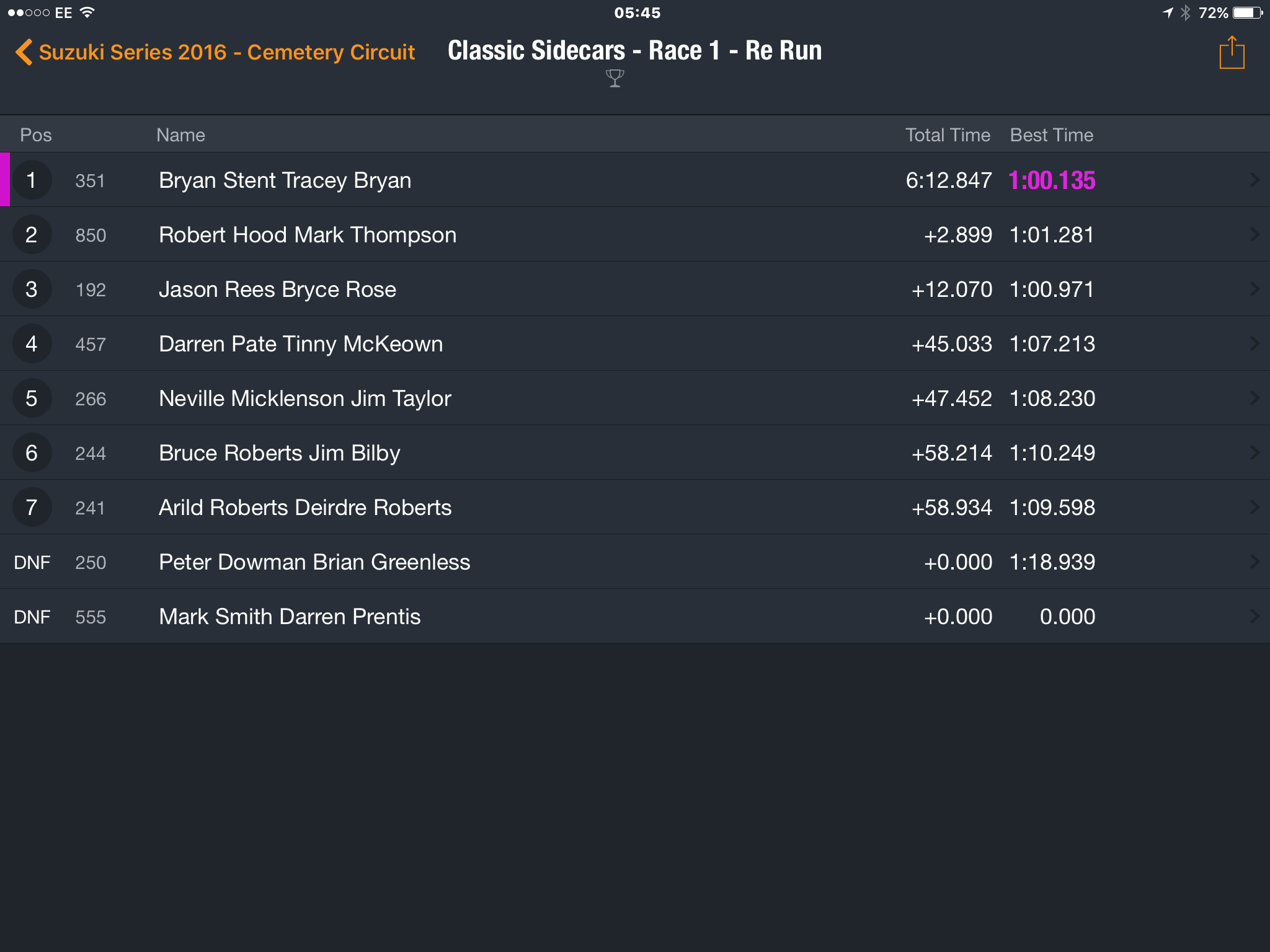Viewport: 1270px width, 952px height.
Task: Expand Robert Hood Mark Thompson row chevron
Action: (x=1254, y=234)
